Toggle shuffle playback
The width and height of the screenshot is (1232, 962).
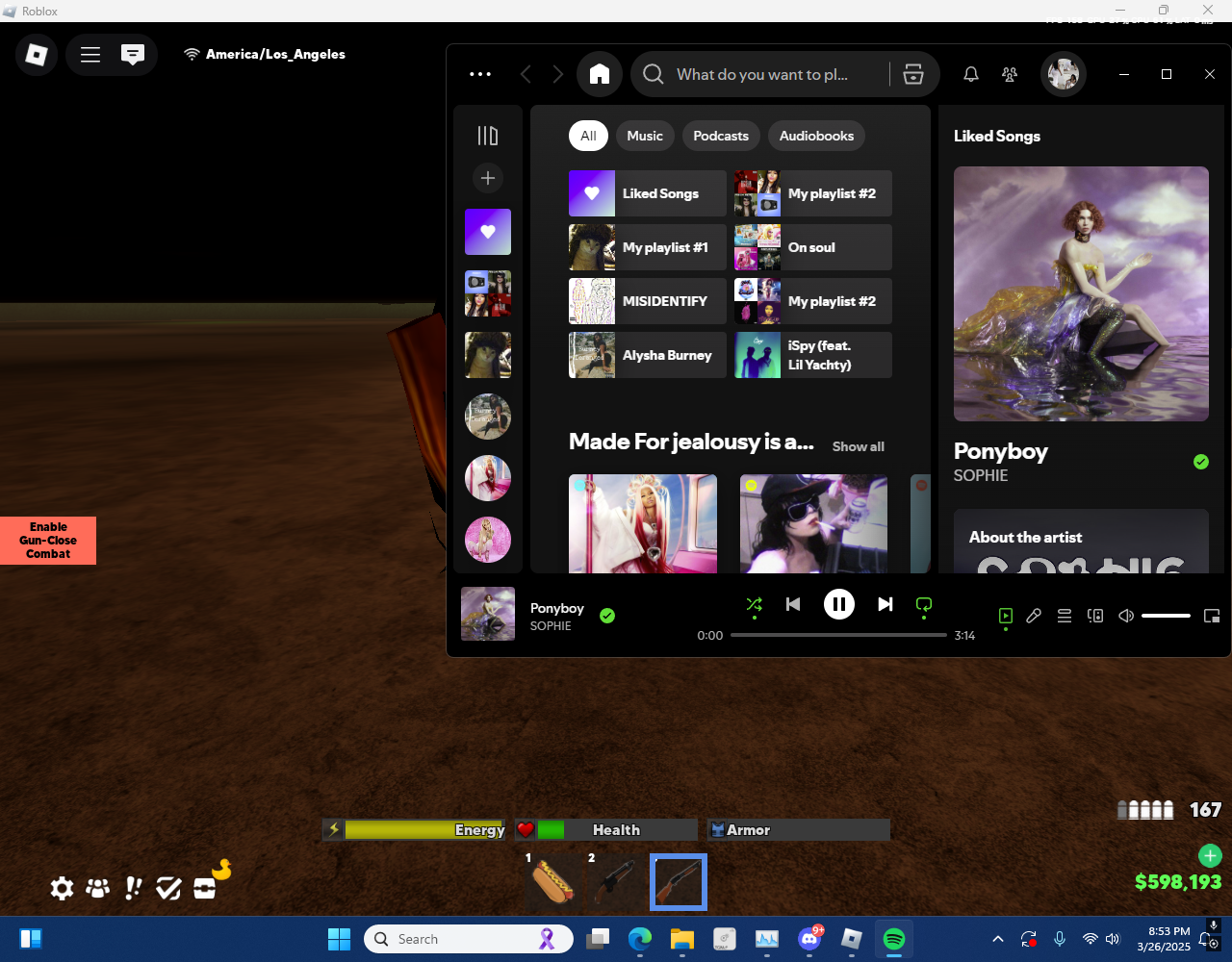[x=754, y=604]
